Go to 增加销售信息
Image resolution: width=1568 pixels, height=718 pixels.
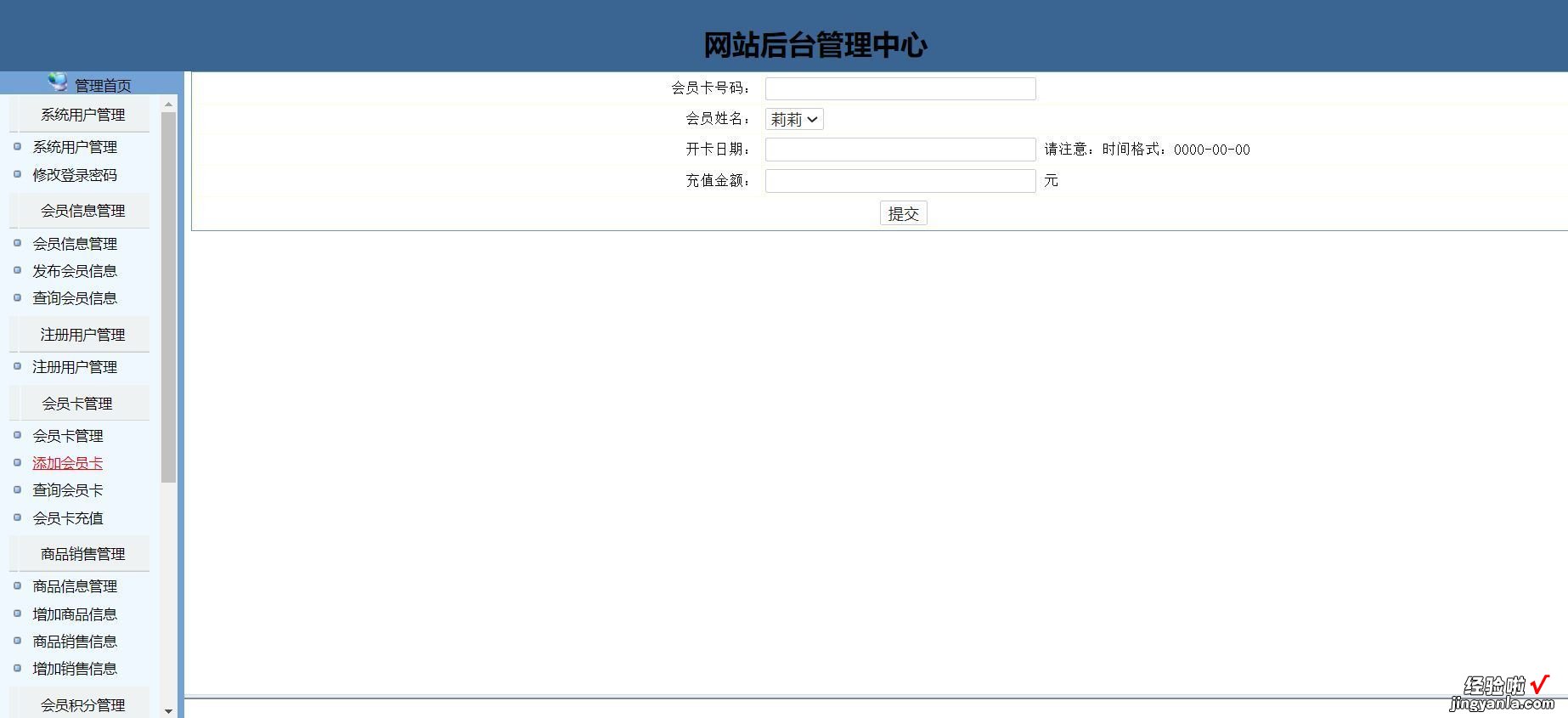pos(75,669)
